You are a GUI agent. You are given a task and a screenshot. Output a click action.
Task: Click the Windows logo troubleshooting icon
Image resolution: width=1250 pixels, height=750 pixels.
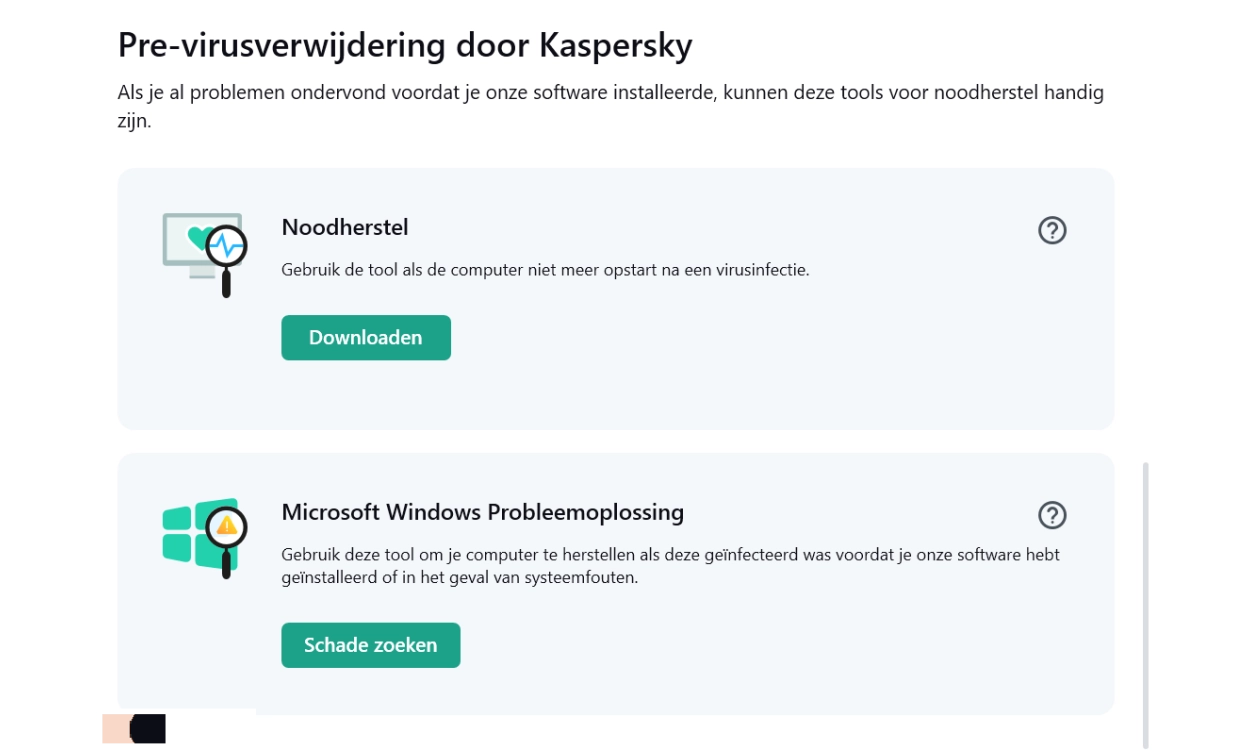[x=203, y=537]
